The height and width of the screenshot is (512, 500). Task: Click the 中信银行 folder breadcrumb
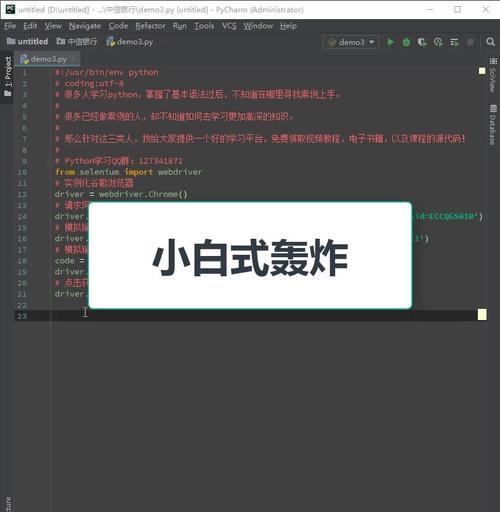point(77,41)
